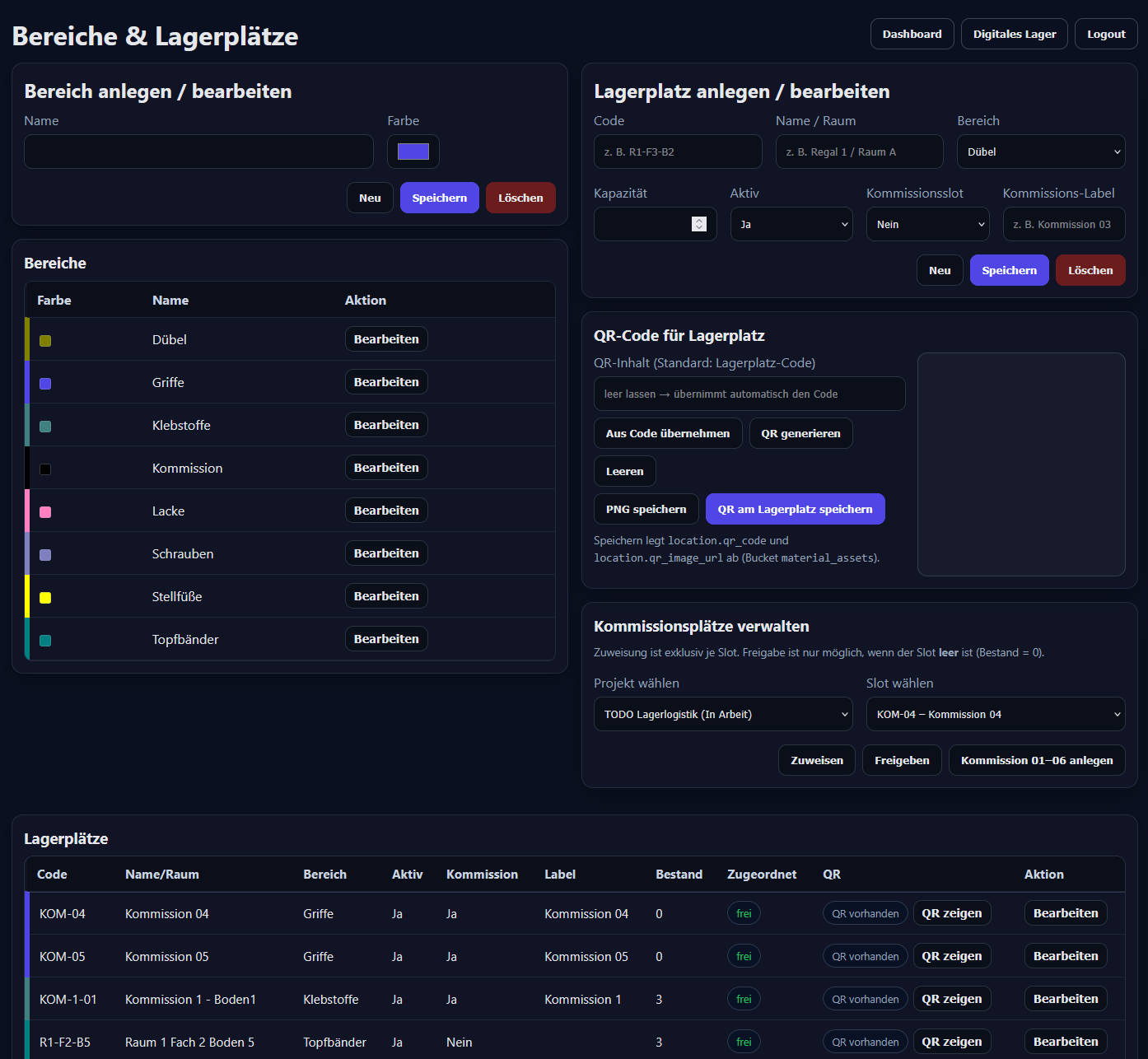Open the Kommissionsslot dropdown
Viewport: 1148px width, 1059px height.
pyautogui.click(x=927, y=224)
